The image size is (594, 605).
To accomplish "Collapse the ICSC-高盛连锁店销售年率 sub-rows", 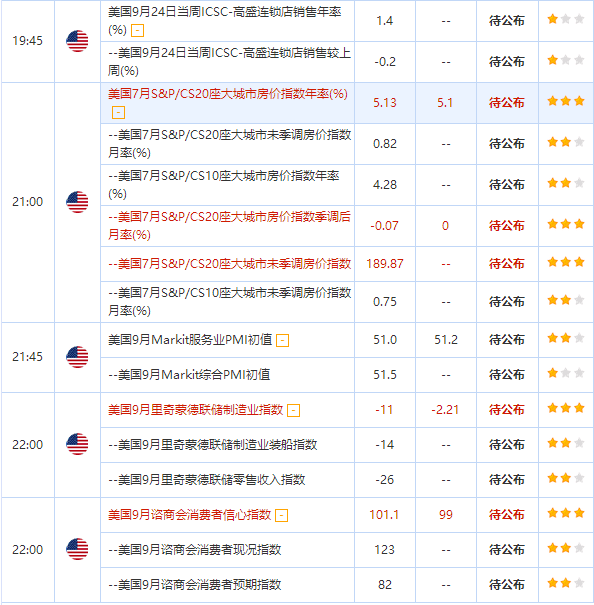I will (x=137, y=30).
